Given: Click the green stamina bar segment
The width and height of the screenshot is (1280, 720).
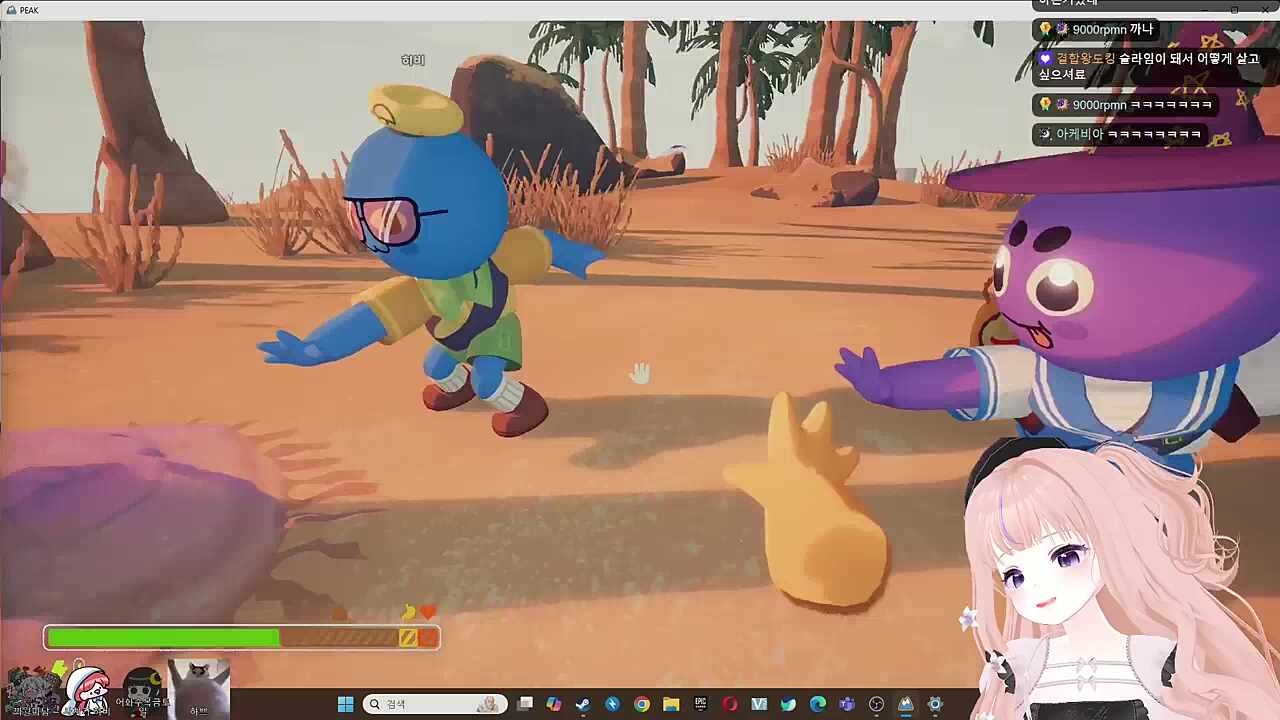Looking at the screenshot, I should click(163, 637).
